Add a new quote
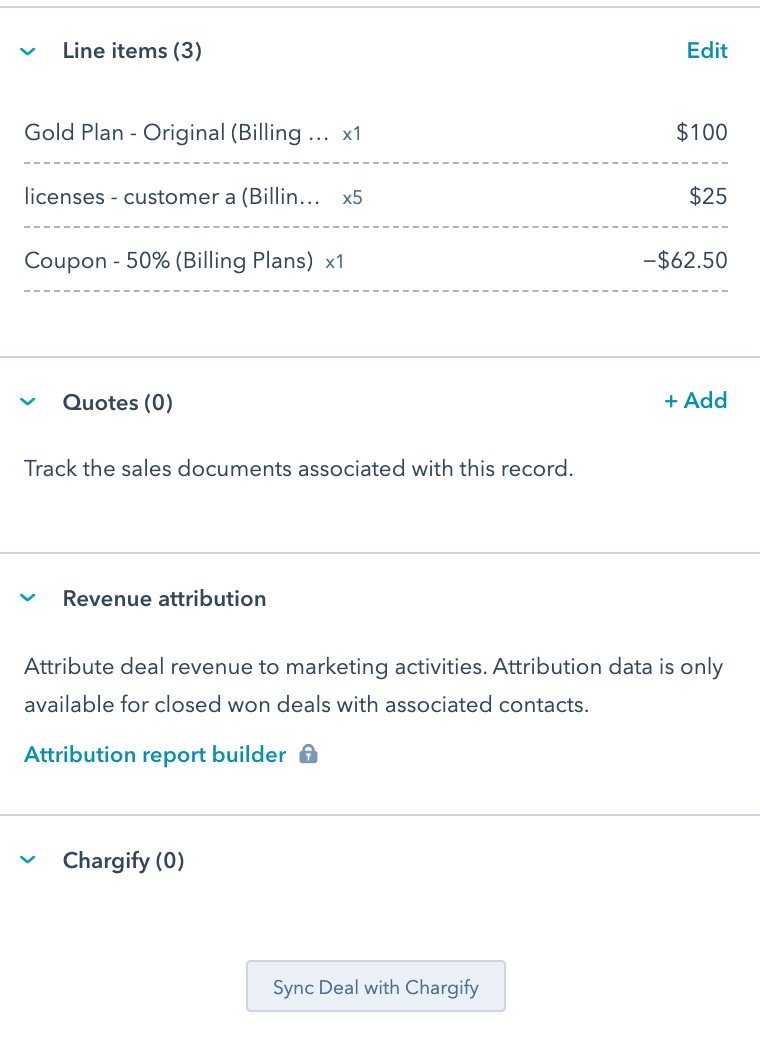Viewport: 760px width, 1048px height. click(x=696, y=401)
